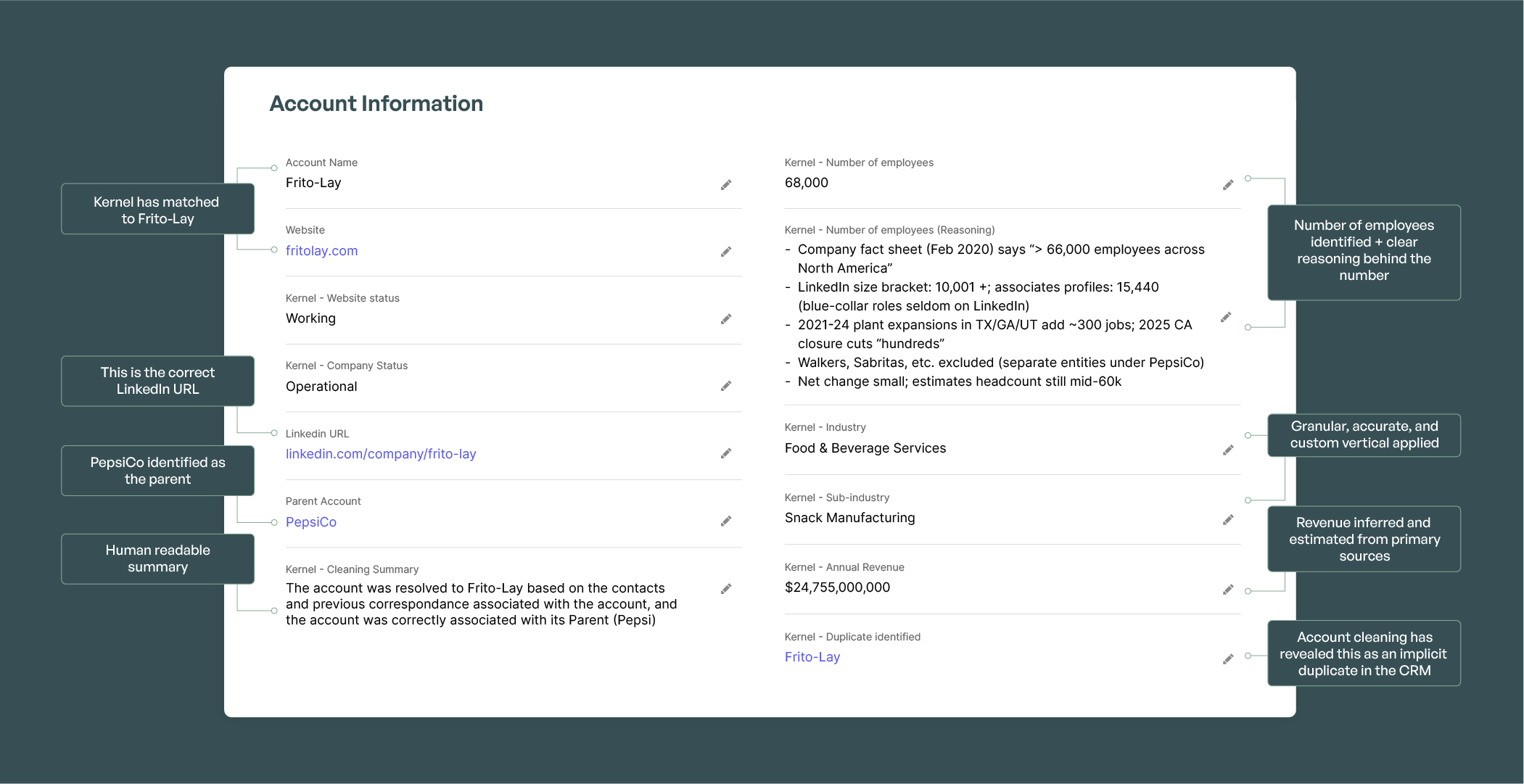Click the Parent Account label
1524x784 pixels.
[x=323, y=501]
